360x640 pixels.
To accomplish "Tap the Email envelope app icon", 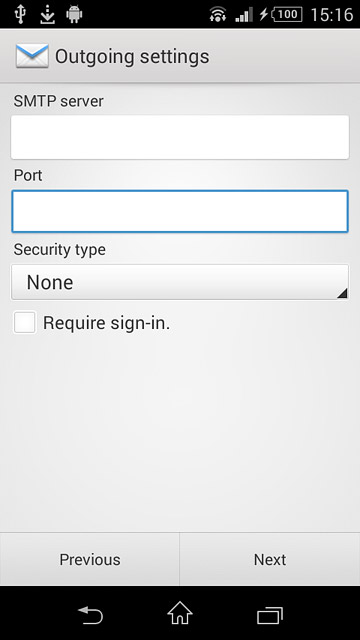I will (32, 56).
